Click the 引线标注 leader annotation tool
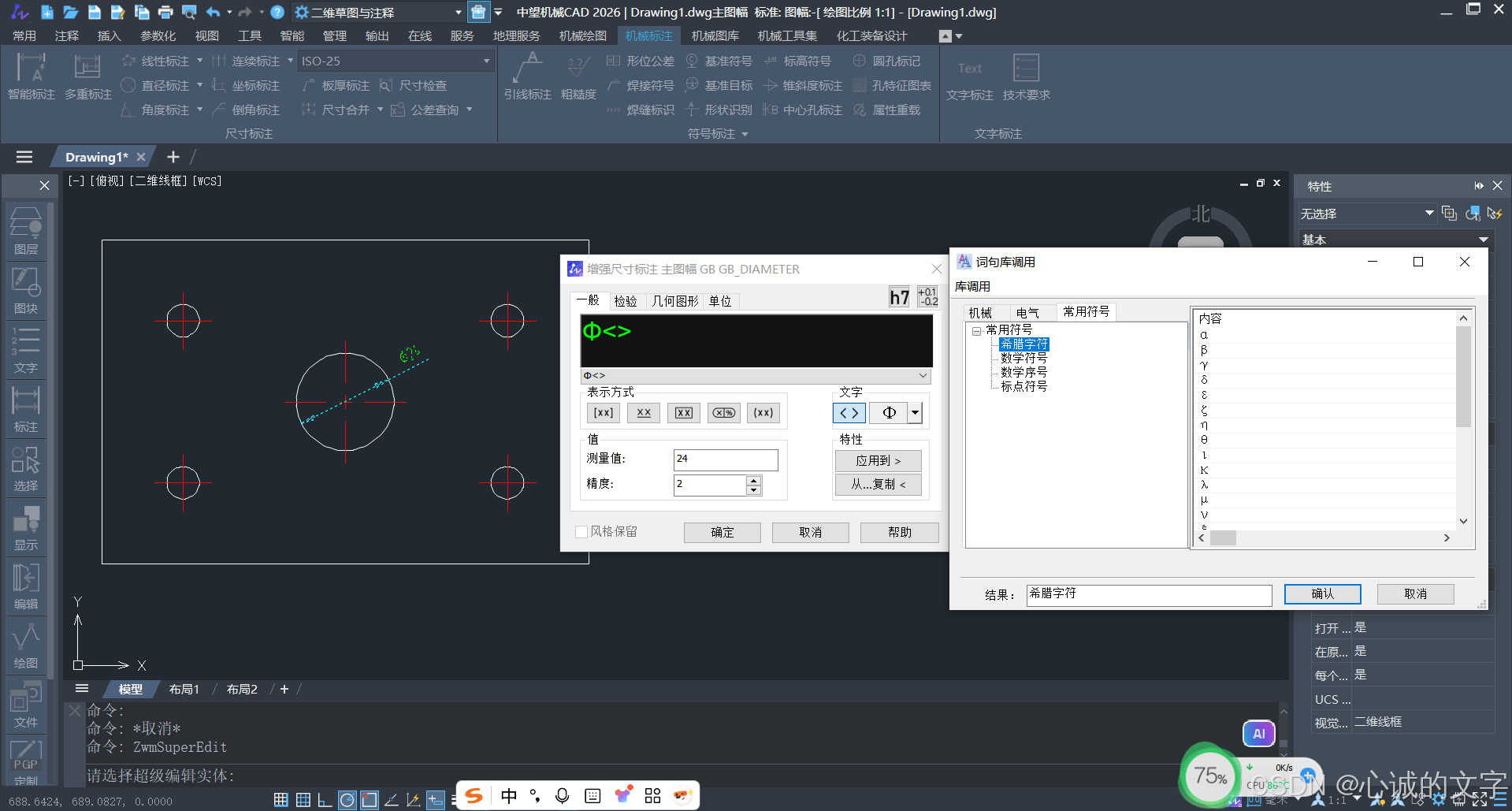 tap(527, 76)
